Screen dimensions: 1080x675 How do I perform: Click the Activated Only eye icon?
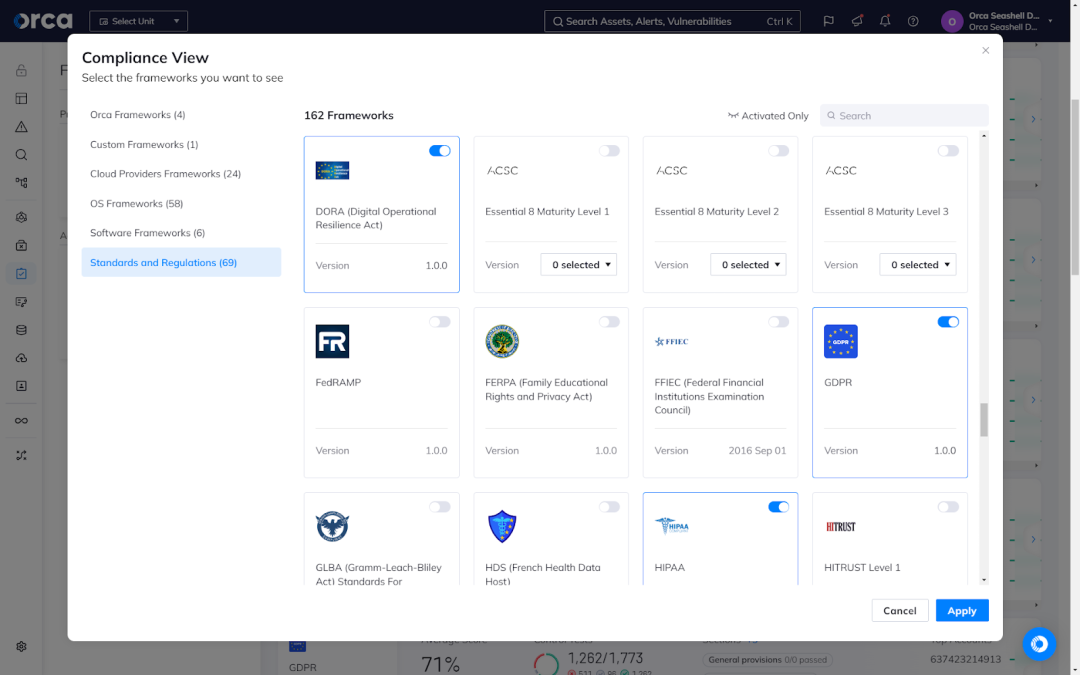[x=733, y=116]
